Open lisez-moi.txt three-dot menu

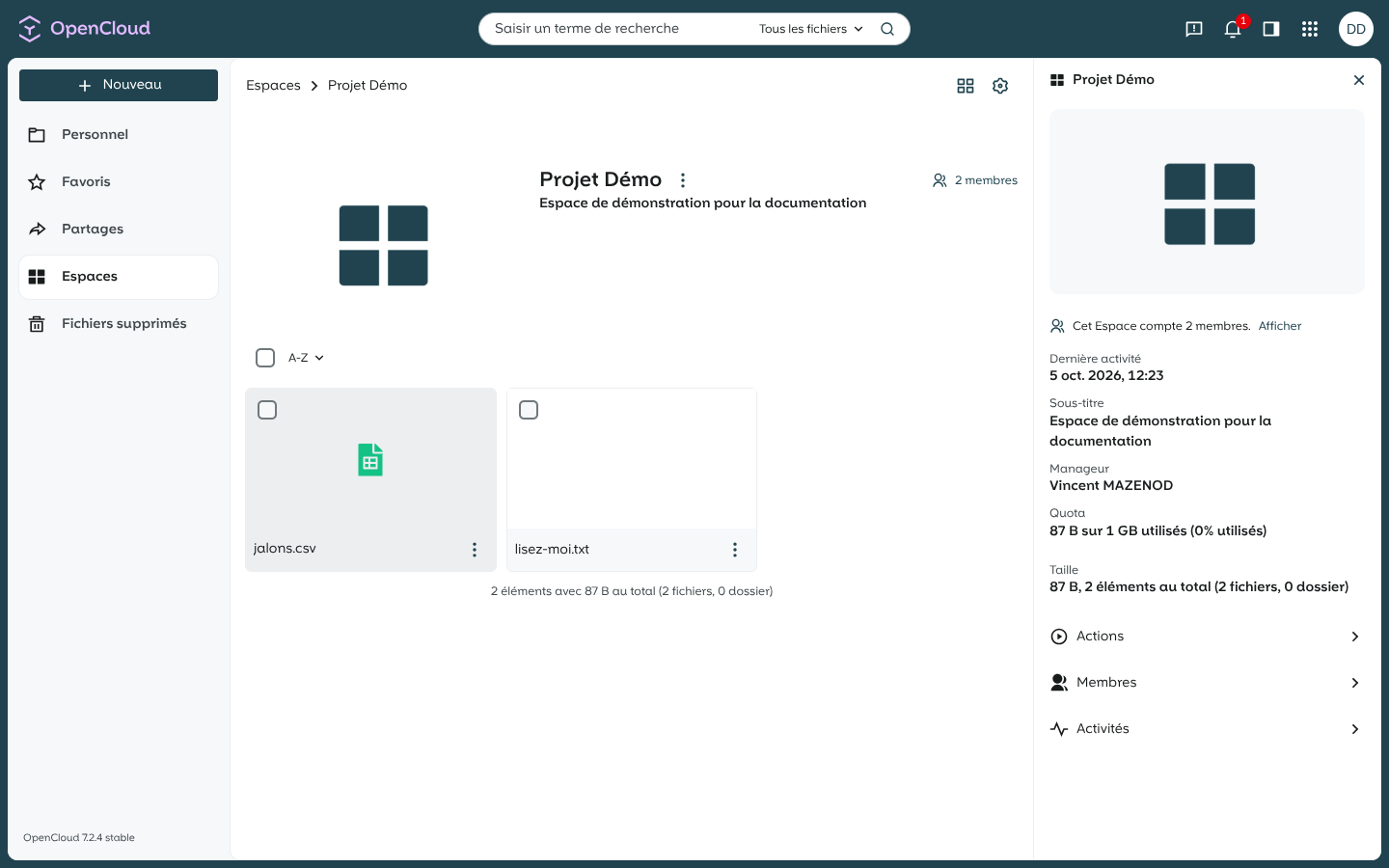click(735, 550)
